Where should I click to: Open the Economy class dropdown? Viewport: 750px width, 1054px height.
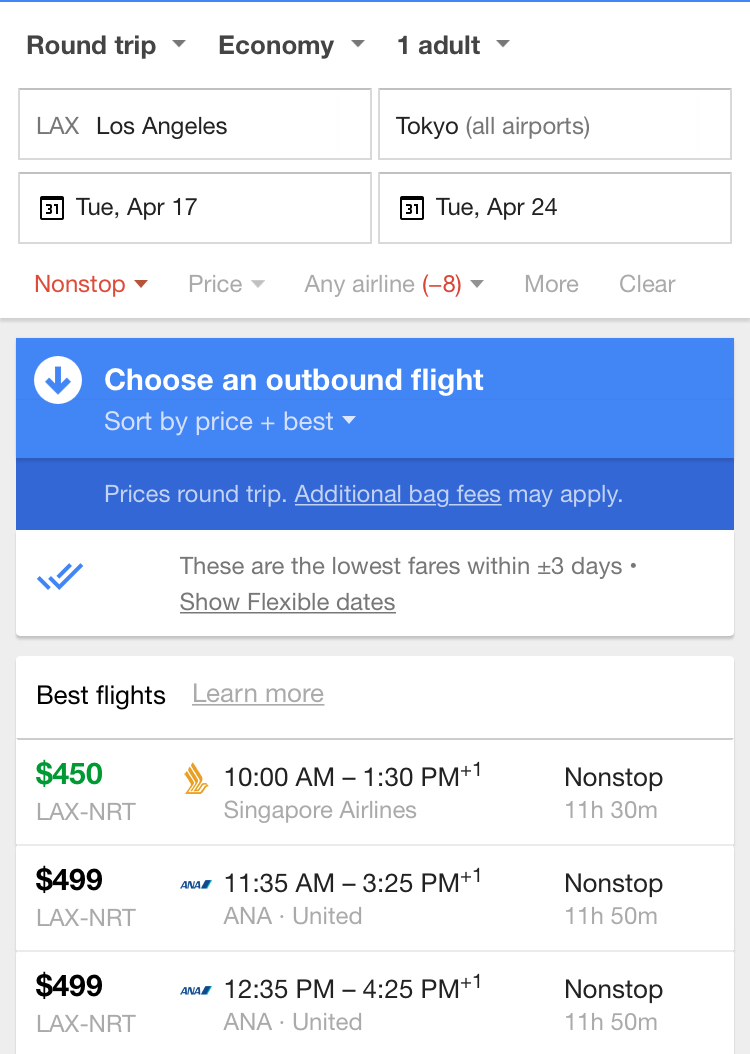pos(291,45)
